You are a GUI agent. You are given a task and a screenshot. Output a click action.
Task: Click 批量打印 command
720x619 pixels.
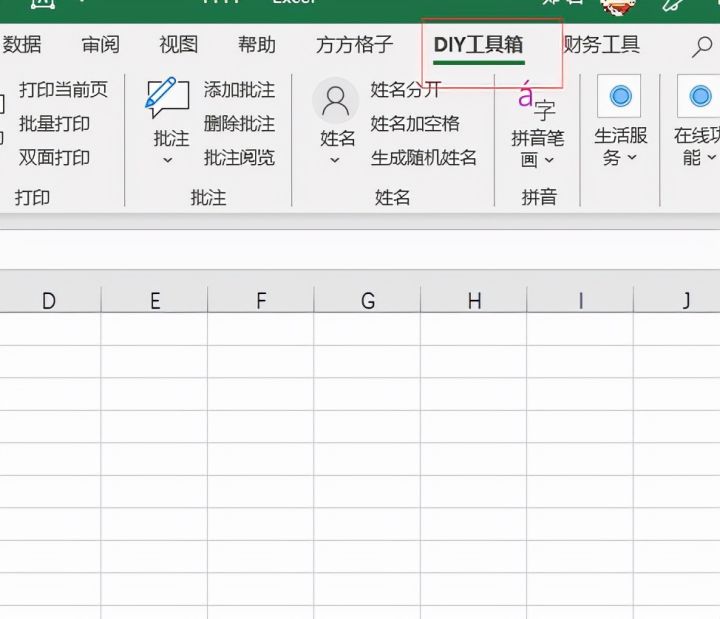click(x=54, y=124)
